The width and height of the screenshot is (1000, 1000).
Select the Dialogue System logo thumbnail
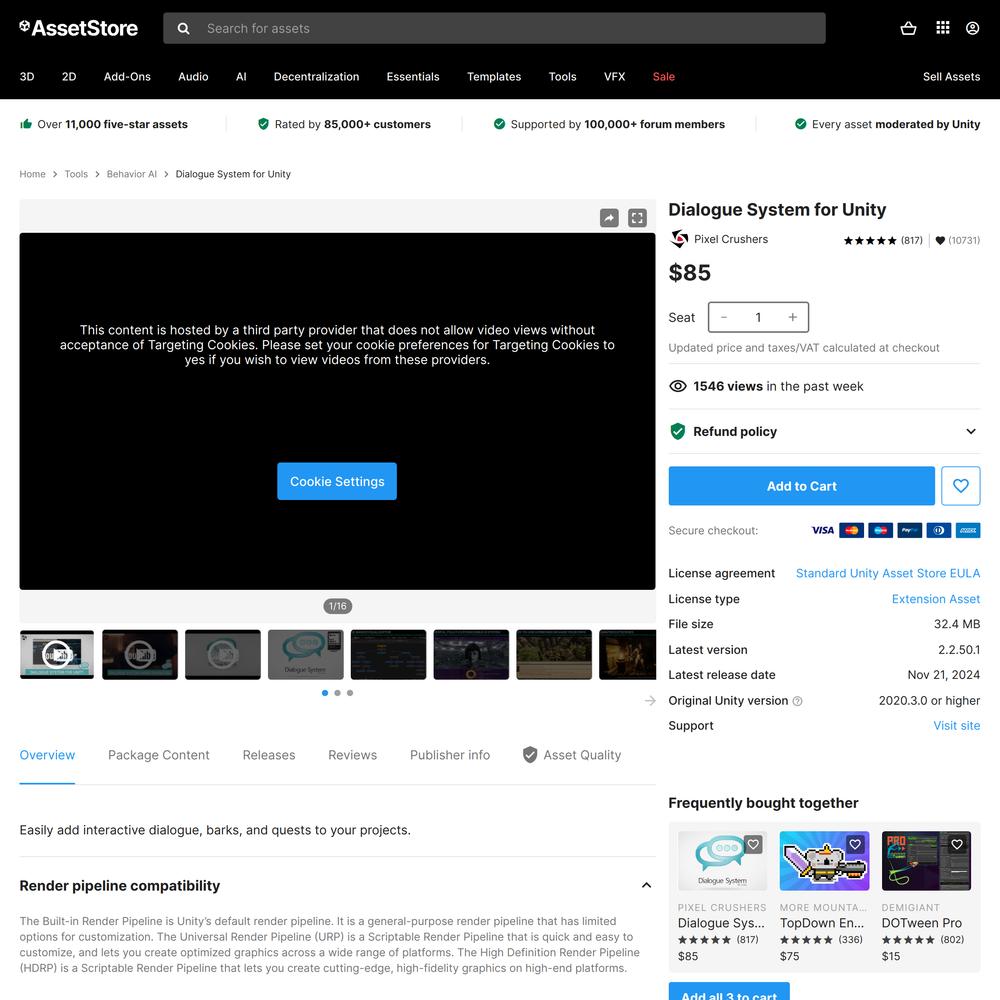[305, 654]
